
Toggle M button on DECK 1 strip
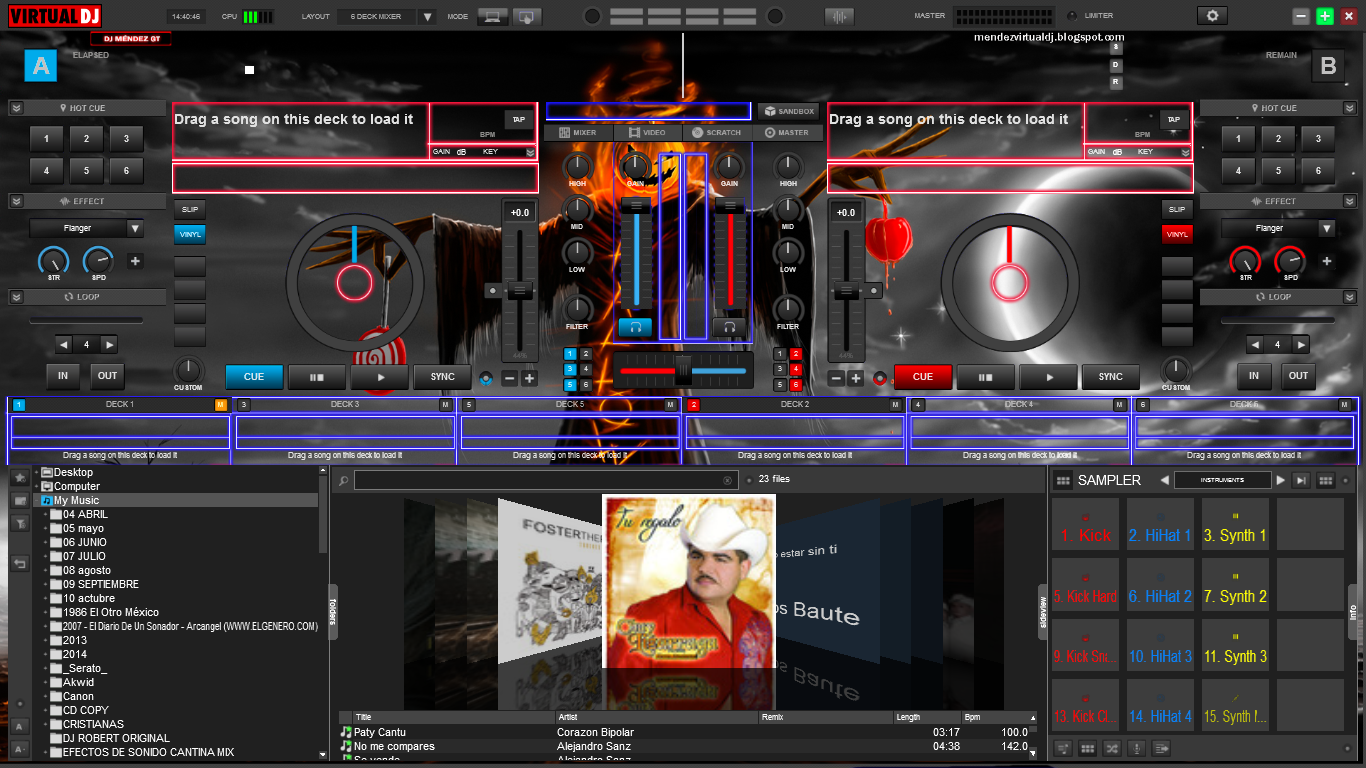point(221,404)
